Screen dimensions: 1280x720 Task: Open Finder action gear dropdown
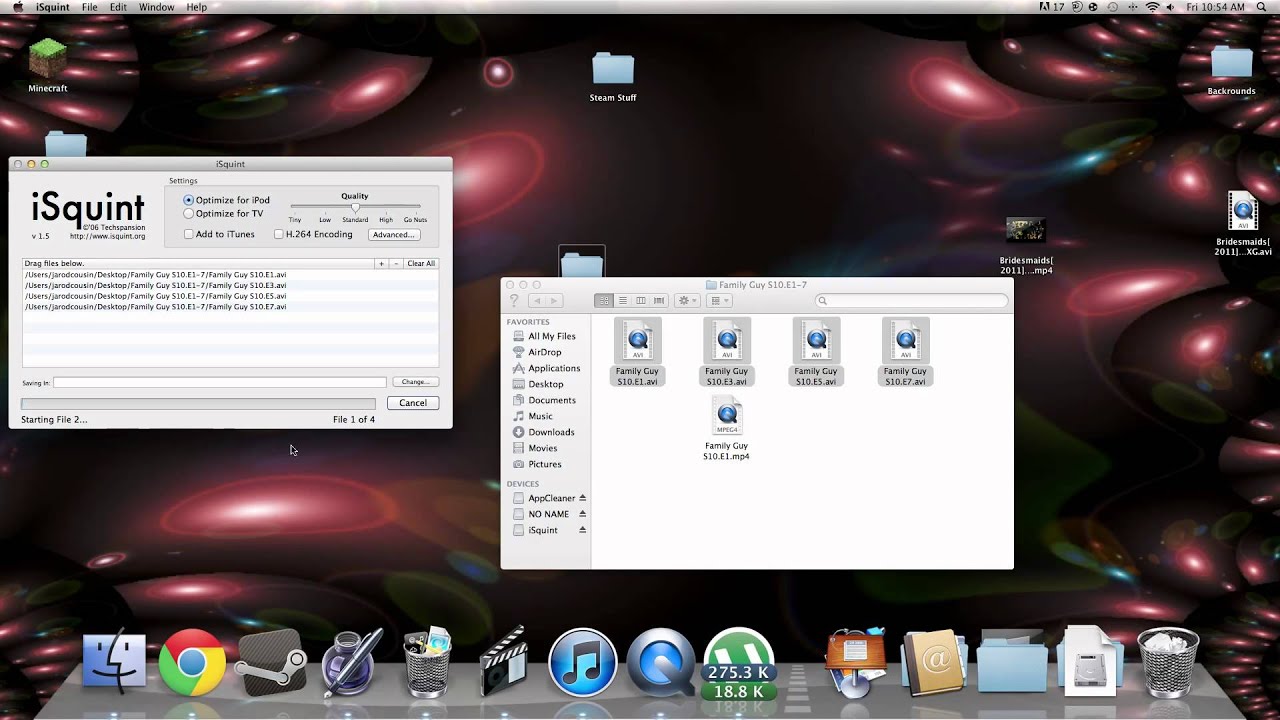688,300
